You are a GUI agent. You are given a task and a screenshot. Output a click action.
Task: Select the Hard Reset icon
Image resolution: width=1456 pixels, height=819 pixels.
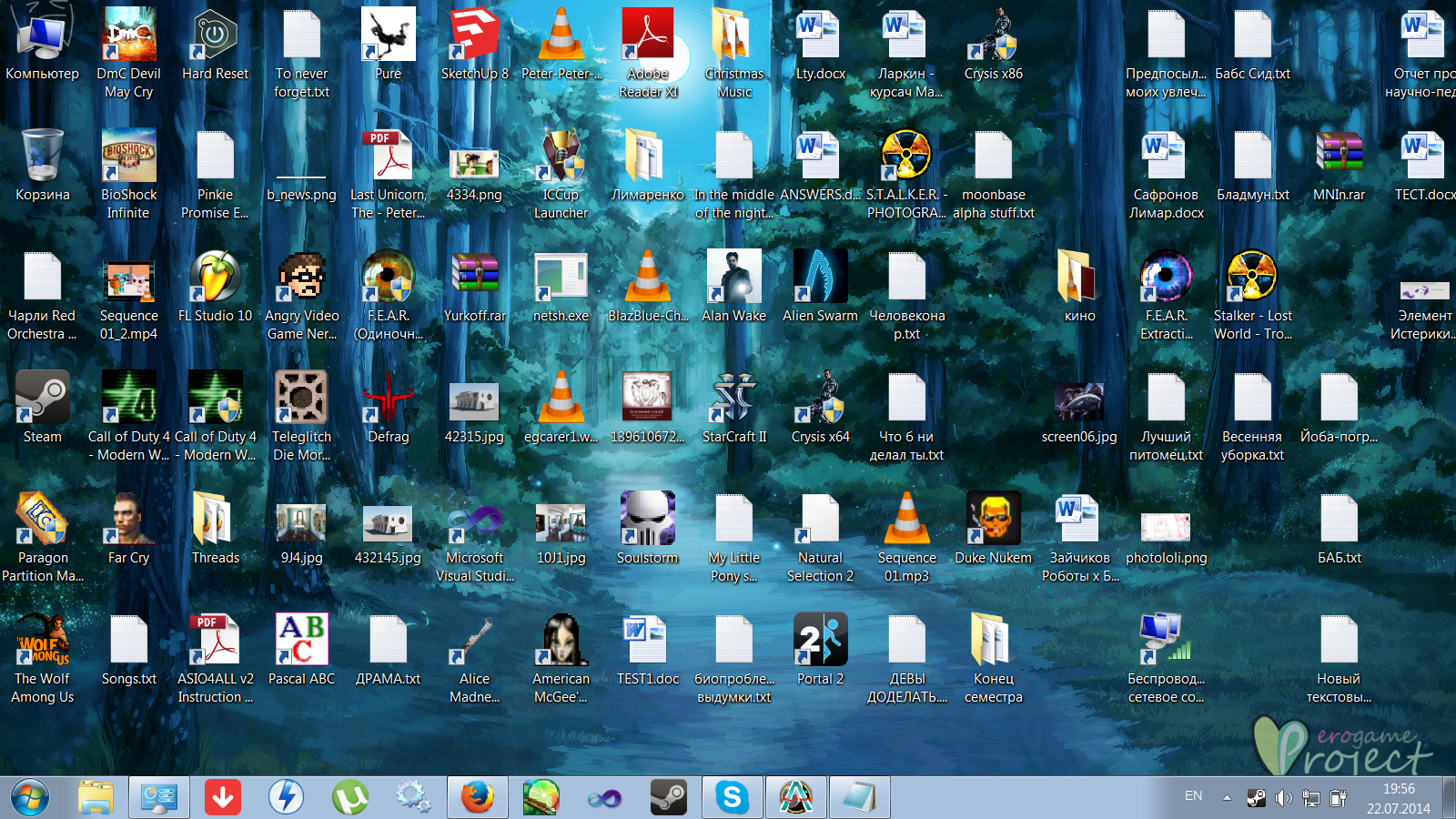tap(215, 44)
